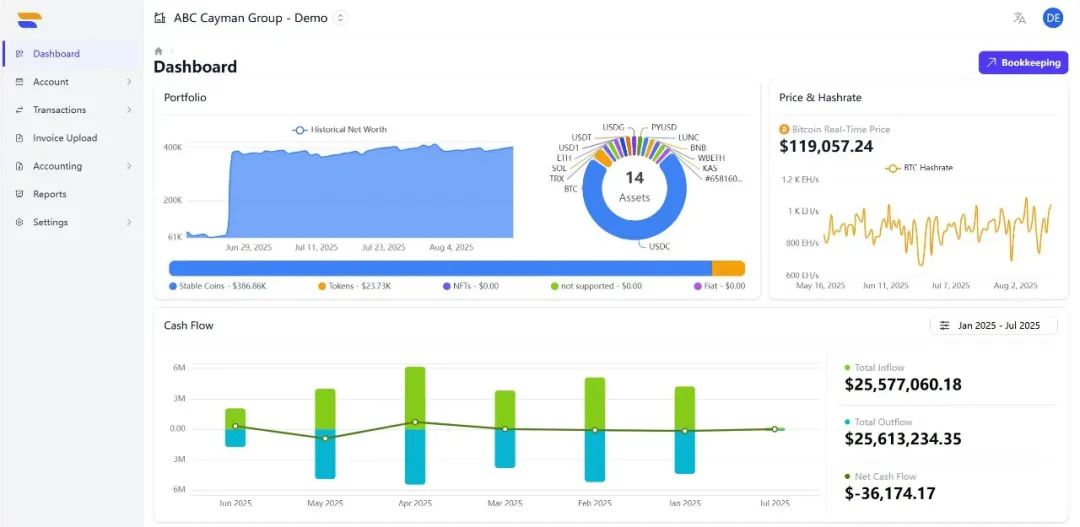The image size is (1080, 527).
Task: Expand the Transactions sidebar submenu
Action: click(129, 110)
